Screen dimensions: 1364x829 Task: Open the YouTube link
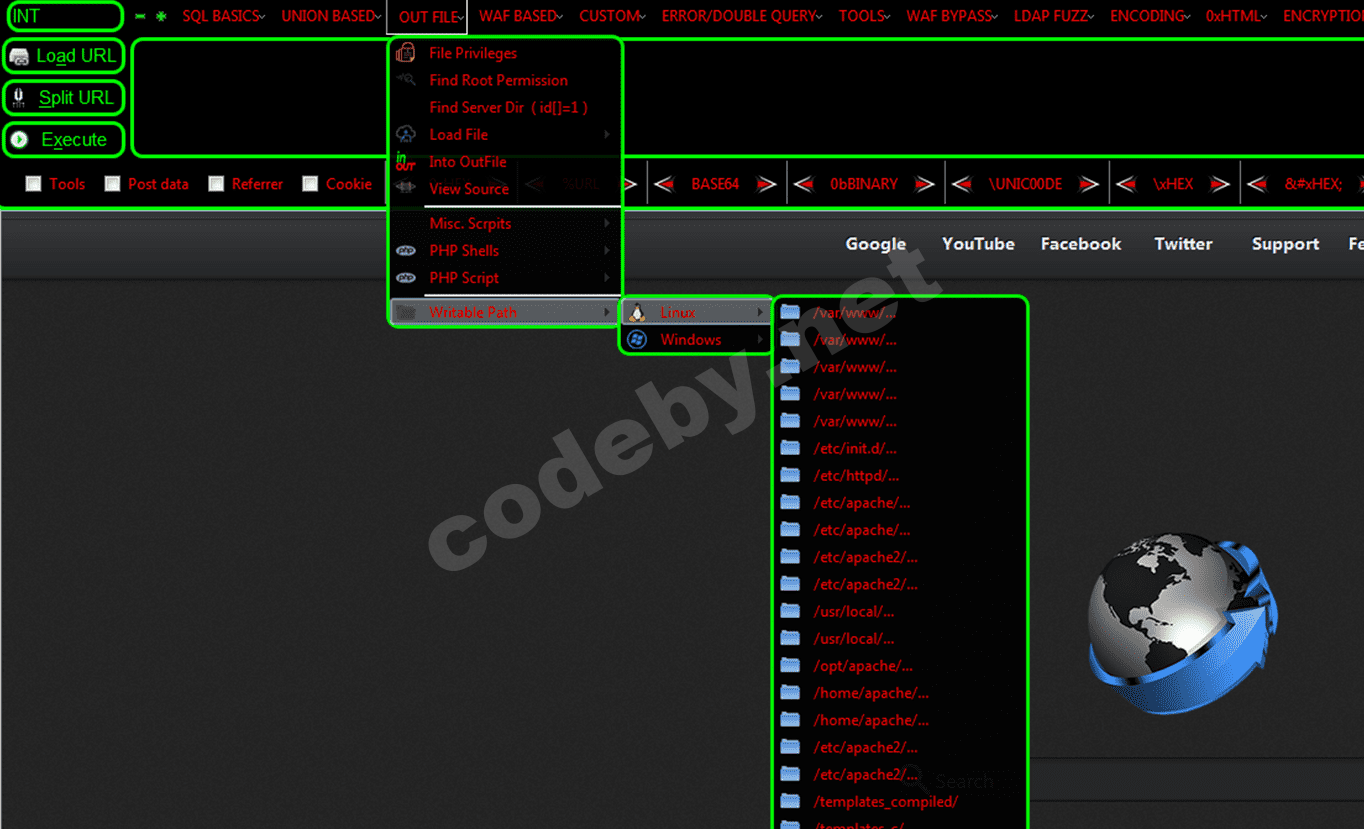[978, 244]
